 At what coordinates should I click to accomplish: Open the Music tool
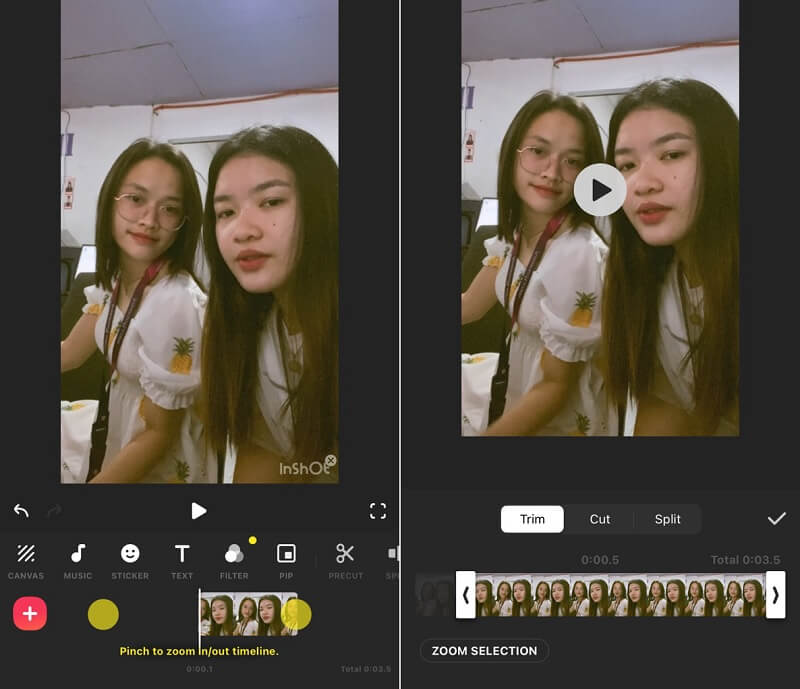78,559
